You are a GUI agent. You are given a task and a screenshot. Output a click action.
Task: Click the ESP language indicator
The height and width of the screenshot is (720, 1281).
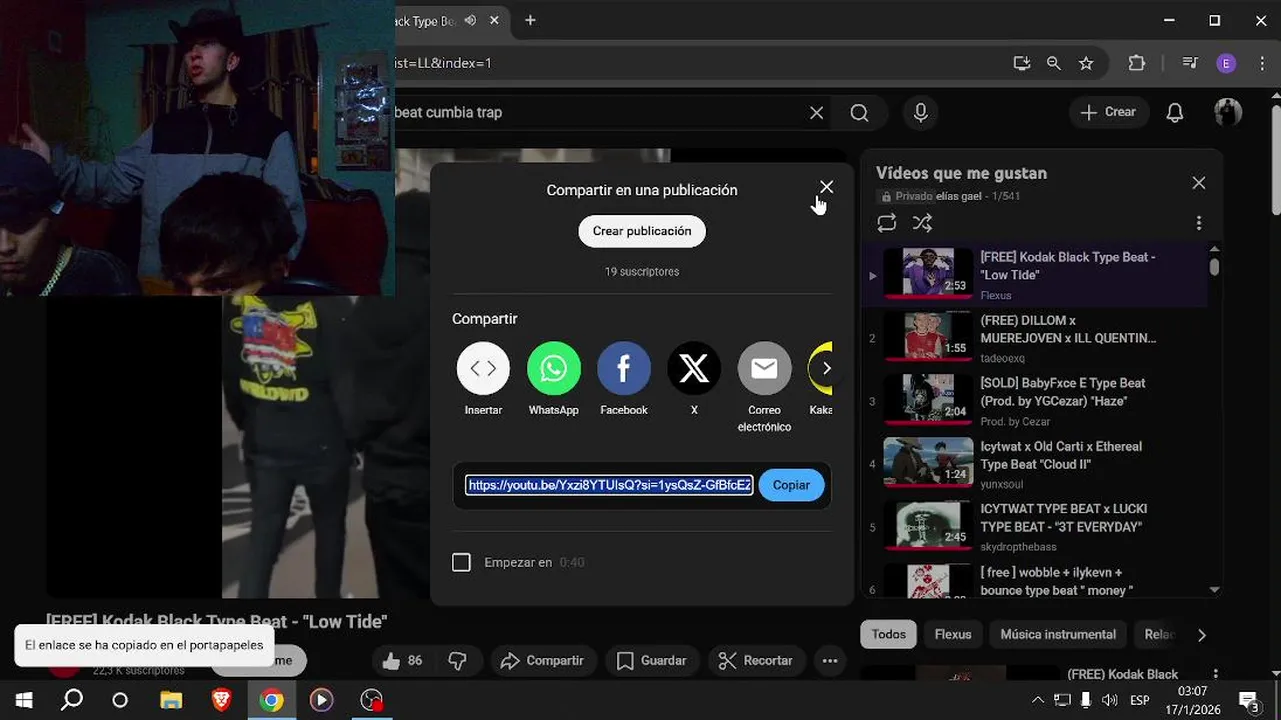click(x=1139, y=700)
